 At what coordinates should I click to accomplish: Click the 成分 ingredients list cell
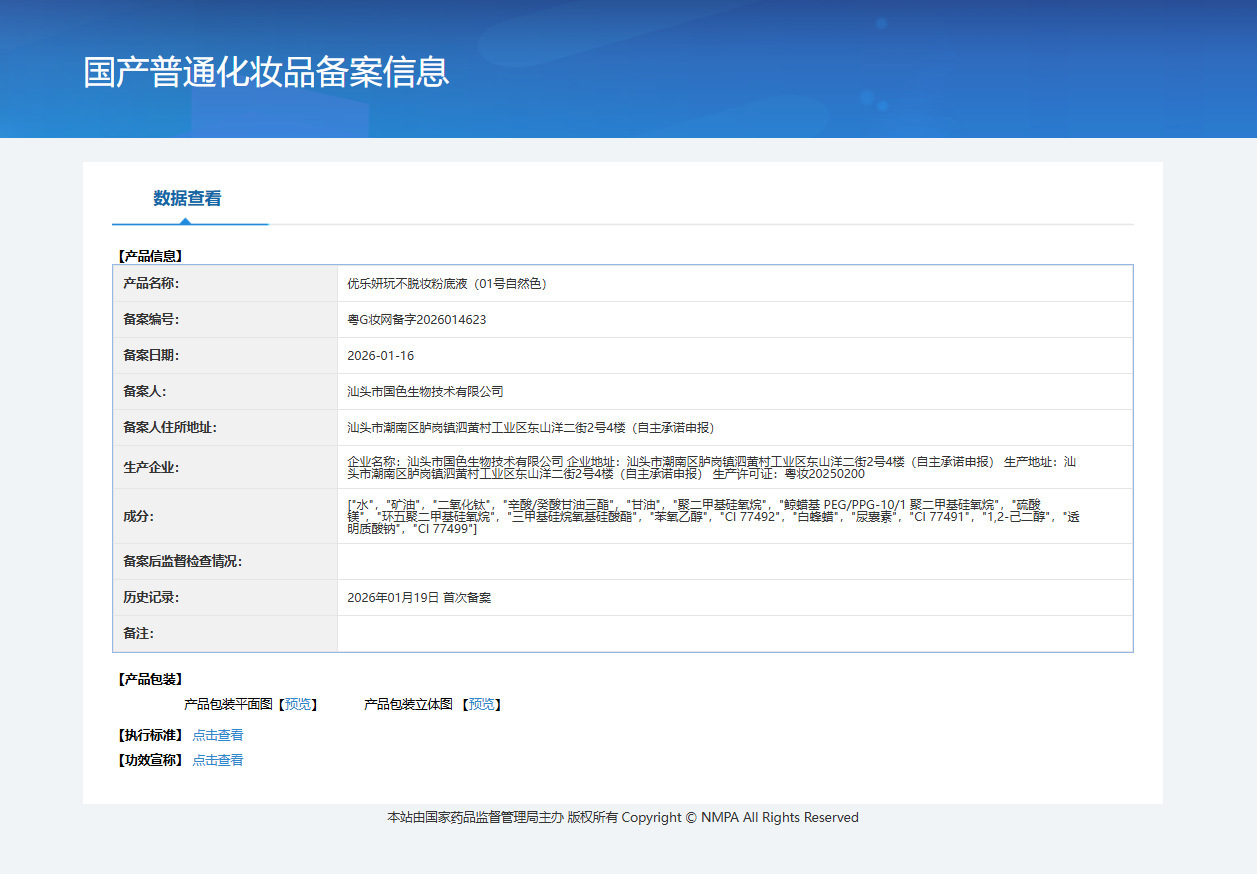point(735,516)
